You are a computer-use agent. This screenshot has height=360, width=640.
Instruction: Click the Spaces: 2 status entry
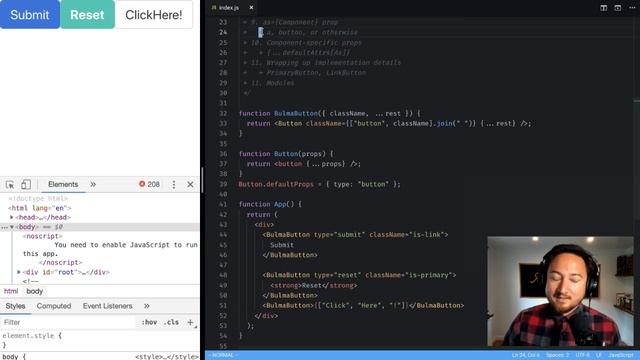557,356
